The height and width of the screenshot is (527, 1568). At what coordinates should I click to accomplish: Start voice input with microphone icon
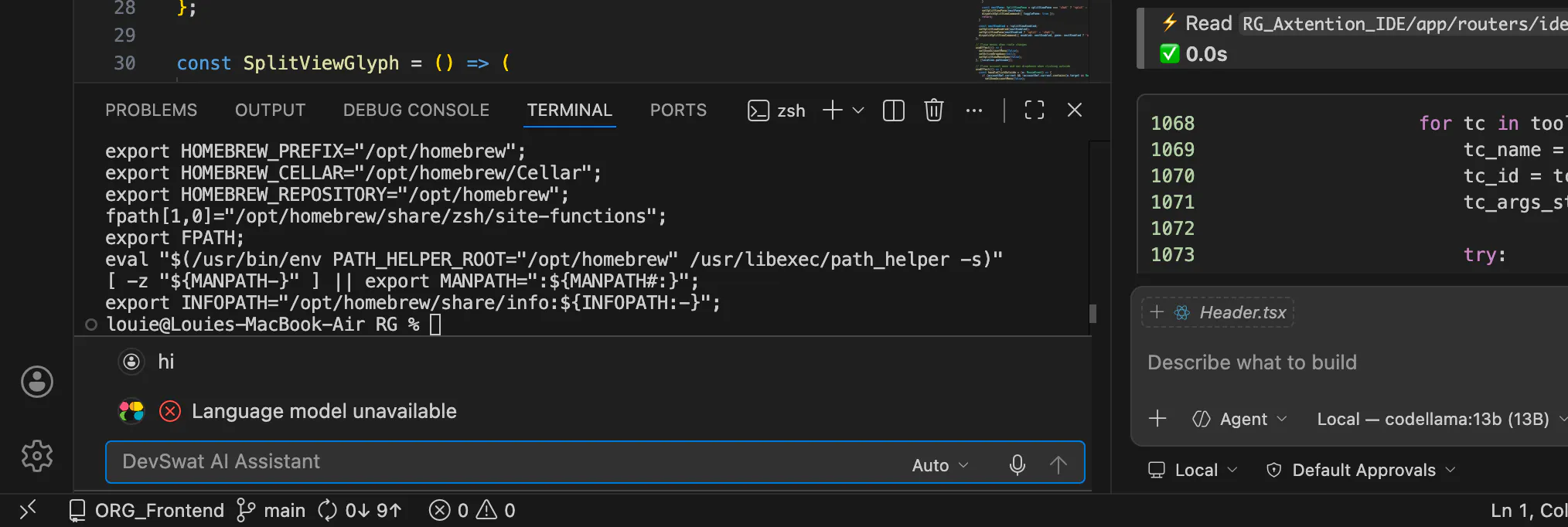coord(1017,464)
